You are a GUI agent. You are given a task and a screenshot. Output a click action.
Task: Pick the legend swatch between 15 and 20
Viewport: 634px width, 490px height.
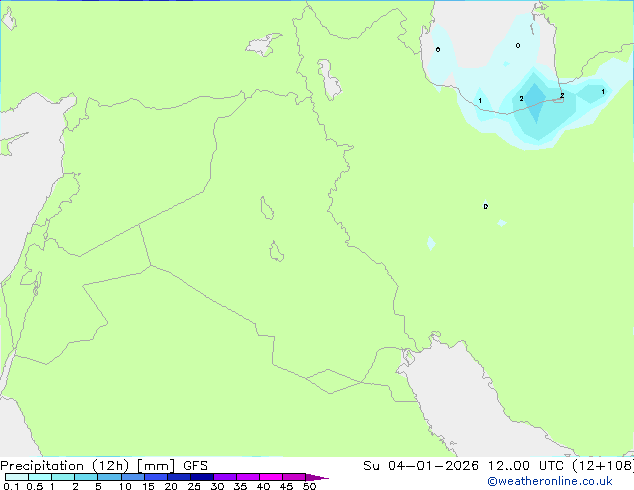point(156,477)
